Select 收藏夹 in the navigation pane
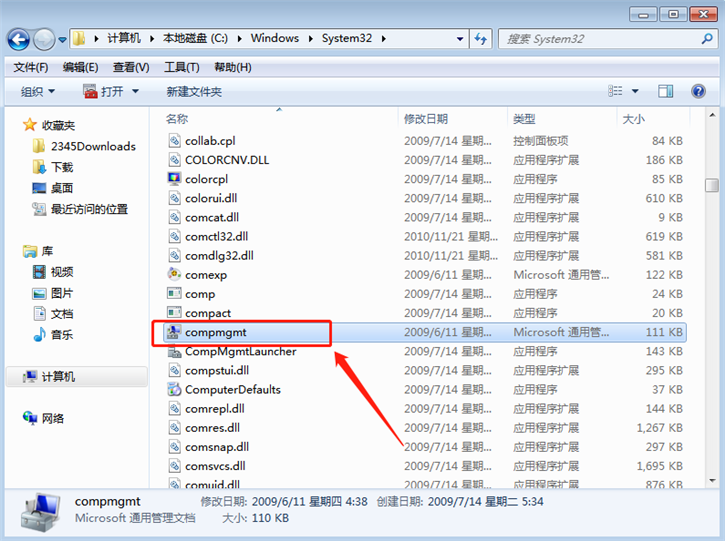 49,125
